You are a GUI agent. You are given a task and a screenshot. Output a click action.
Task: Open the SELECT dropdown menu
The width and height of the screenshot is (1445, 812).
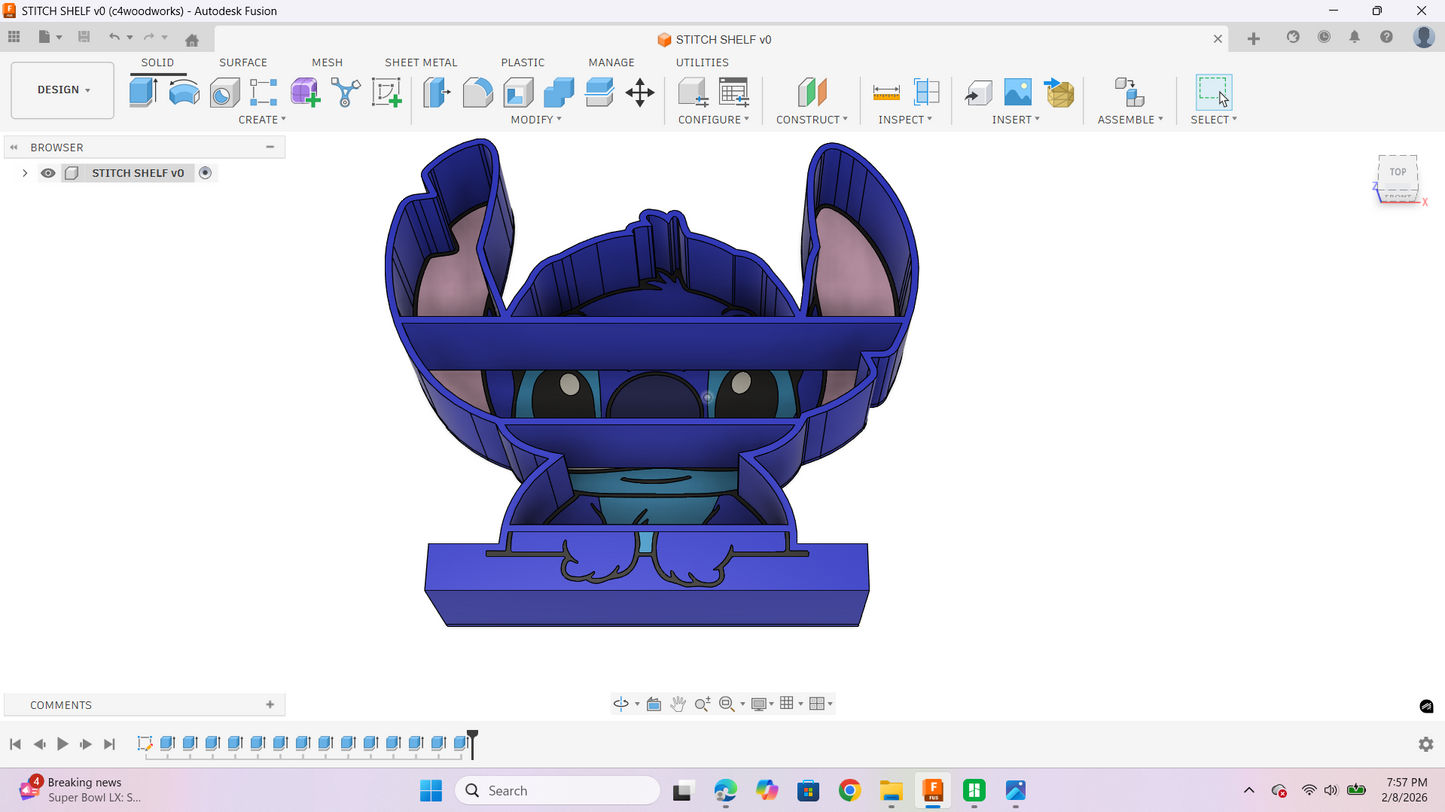tap(1214, 119)
